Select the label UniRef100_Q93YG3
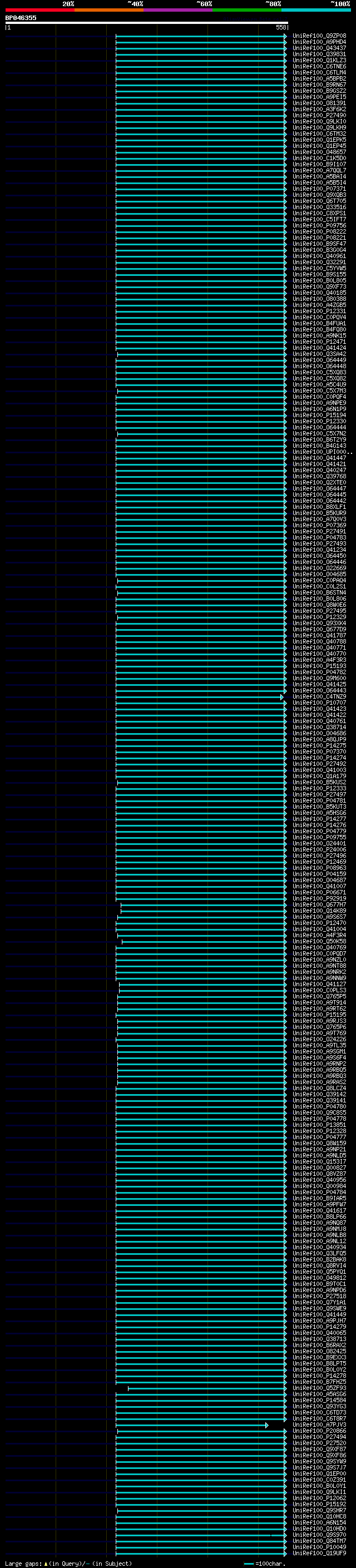Image resolution: width=356 pixels, height=1568 pixels. tap(319, 1406)
